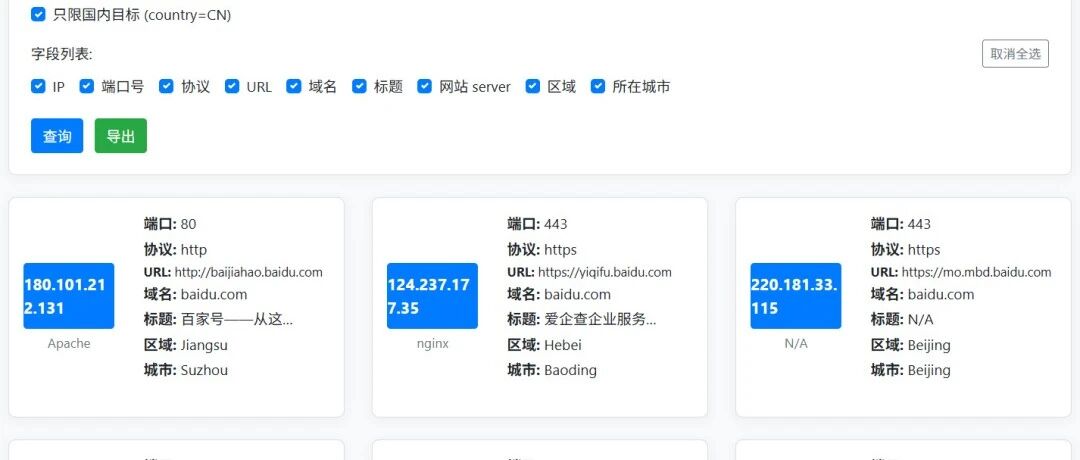The width and height of the screenshot is (1080, 460).
Task: Click the green 导出 button
Action: tap(121, 136)
